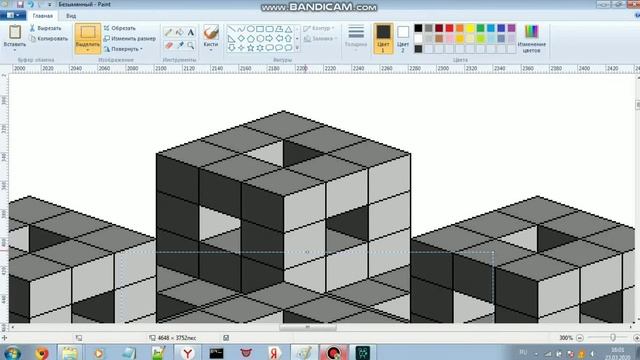Choose the Triangle shape
Image resolution: width=640 pixels, height=360 pixels.
point(289,29)
